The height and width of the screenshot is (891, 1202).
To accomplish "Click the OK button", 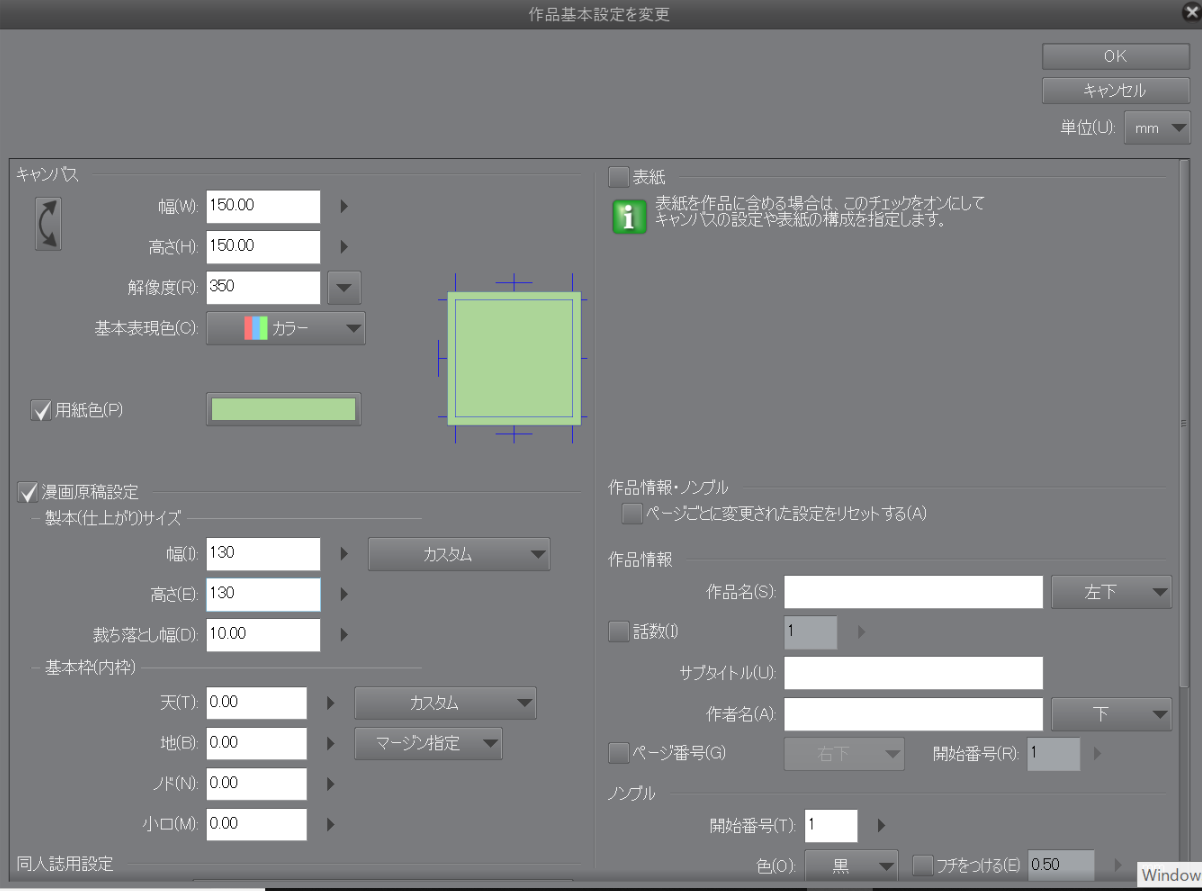I will 1115,56.
